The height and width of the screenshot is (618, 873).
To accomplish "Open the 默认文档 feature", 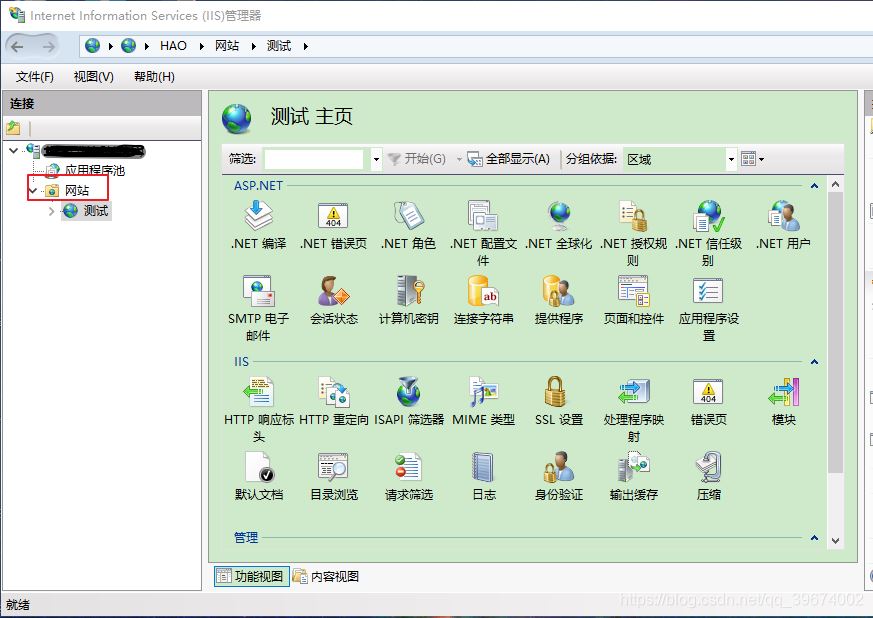I will [x=258, y=476].
